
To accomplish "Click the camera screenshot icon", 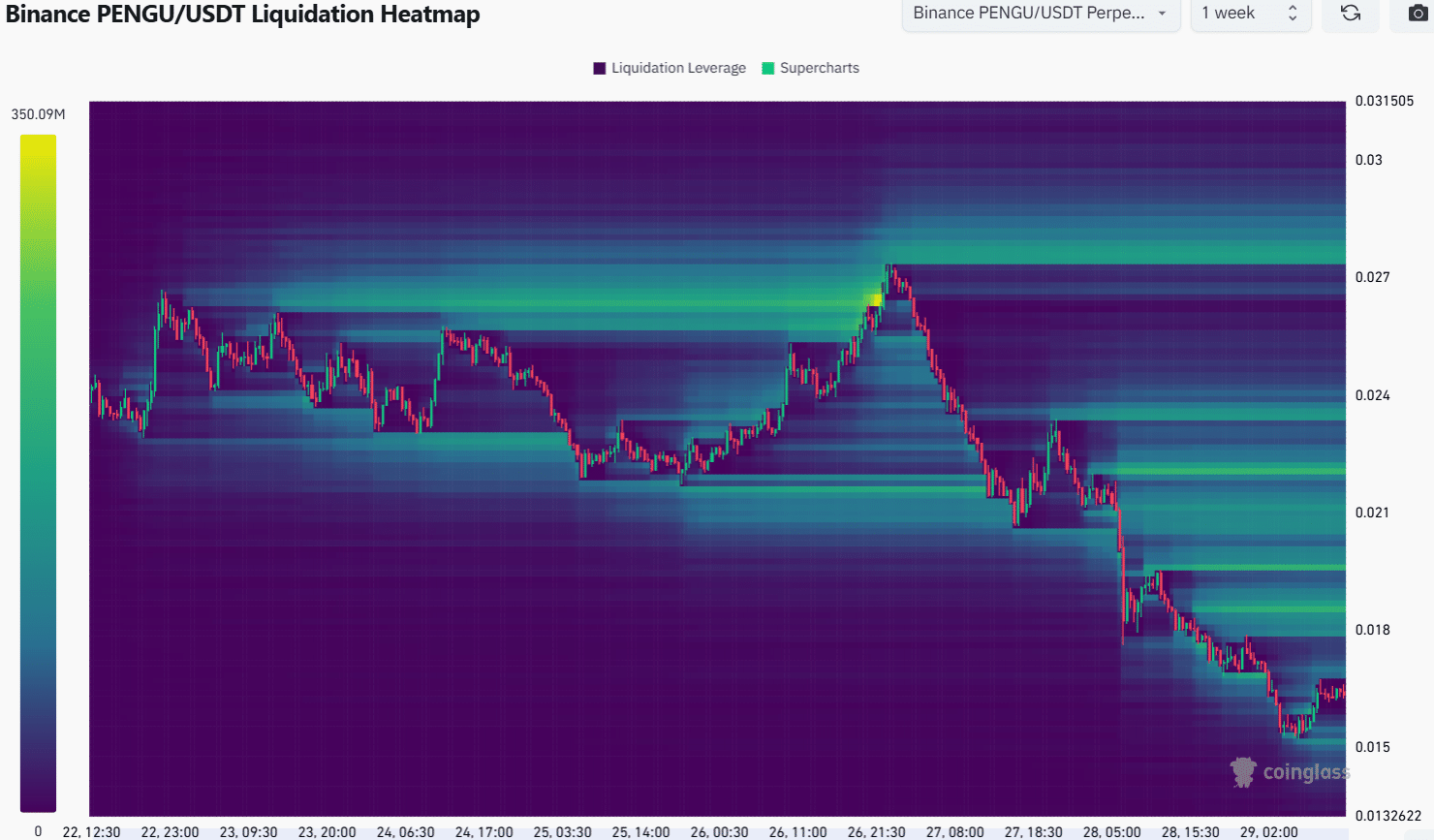I will [1417, 14].
